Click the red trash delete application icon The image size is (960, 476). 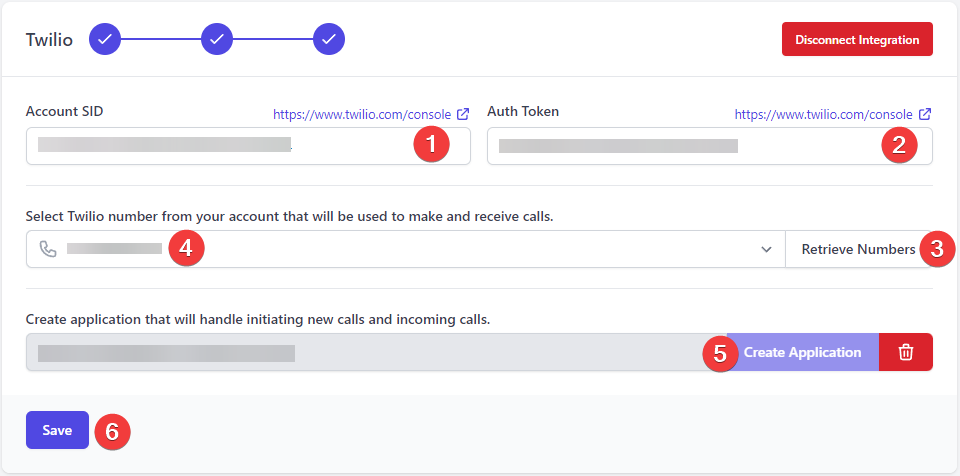click(906, 352)
